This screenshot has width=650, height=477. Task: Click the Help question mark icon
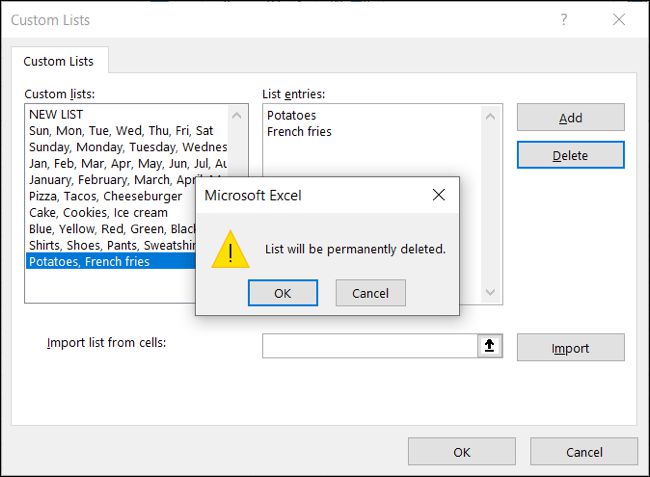point(564,20)
